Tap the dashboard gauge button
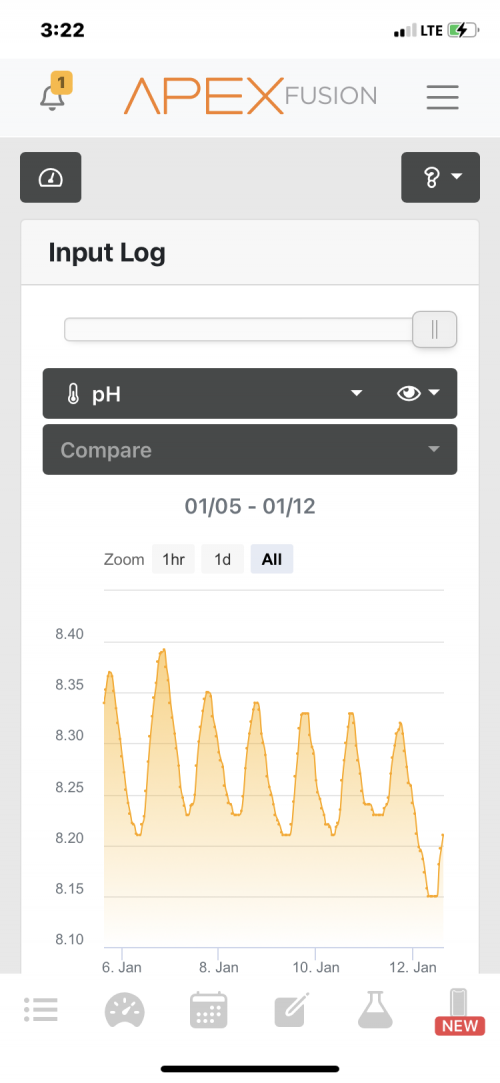Viewport: 500px width, 1083px height. [x=50, y=178]
